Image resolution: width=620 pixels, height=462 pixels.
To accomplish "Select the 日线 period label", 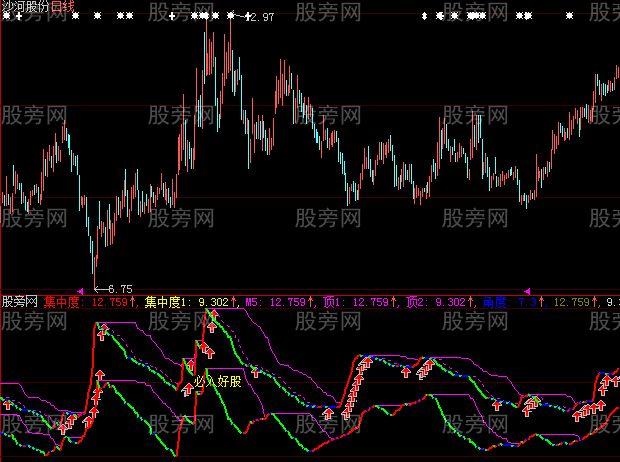I will [x=63, y=6].
